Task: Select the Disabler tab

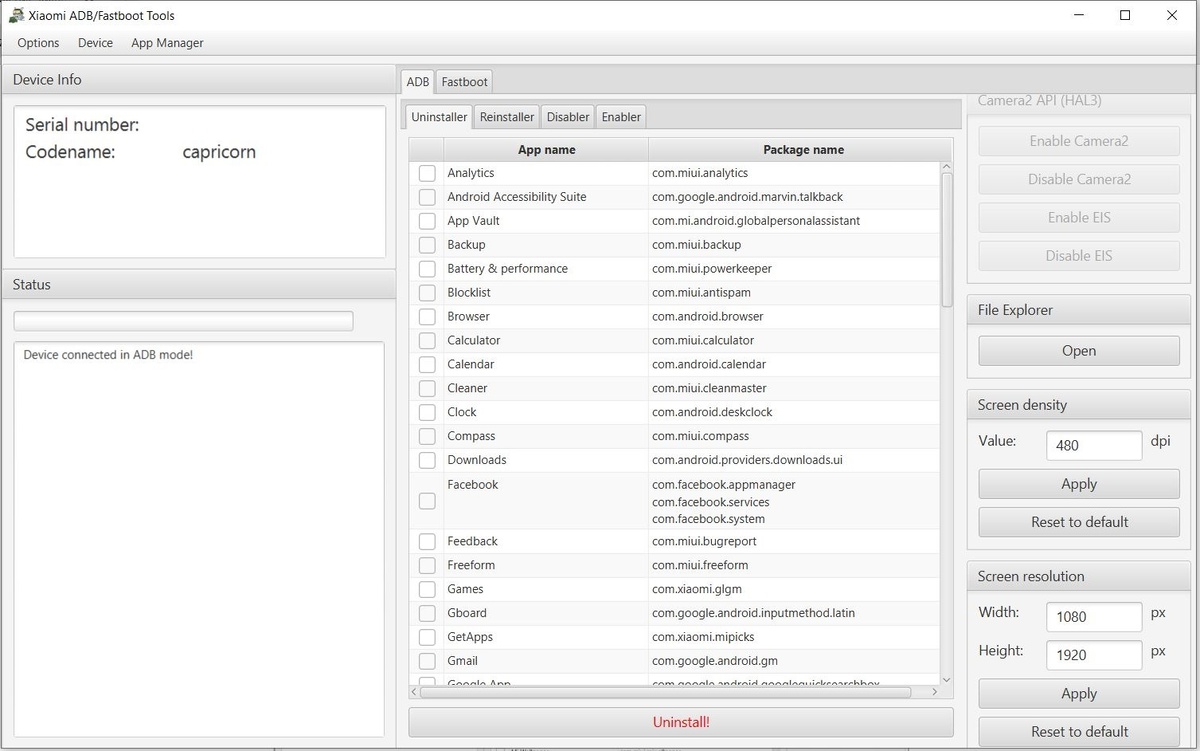Action: pos(568,117)
